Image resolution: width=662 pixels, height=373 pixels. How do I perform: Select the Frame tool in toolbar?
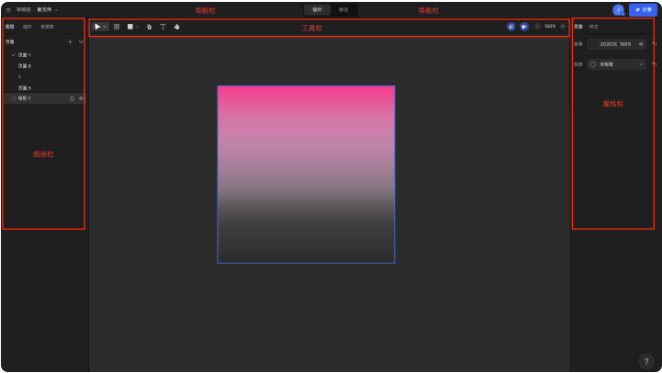click(x=117, y=27)
